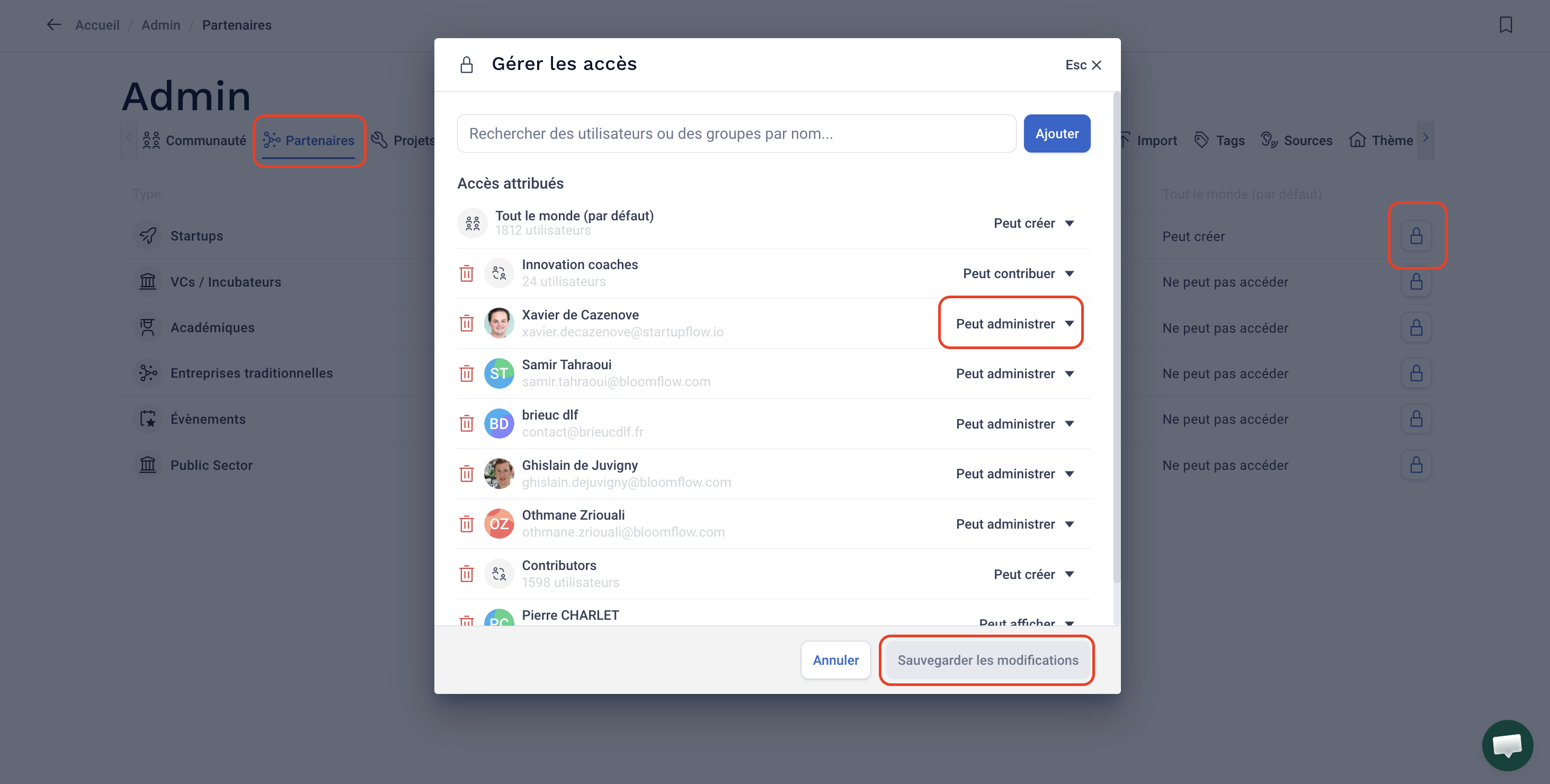Open Contributors Peut créer dropdown
The height and width of the screenshot is (784, 1550).
(x=1034, y=574)
